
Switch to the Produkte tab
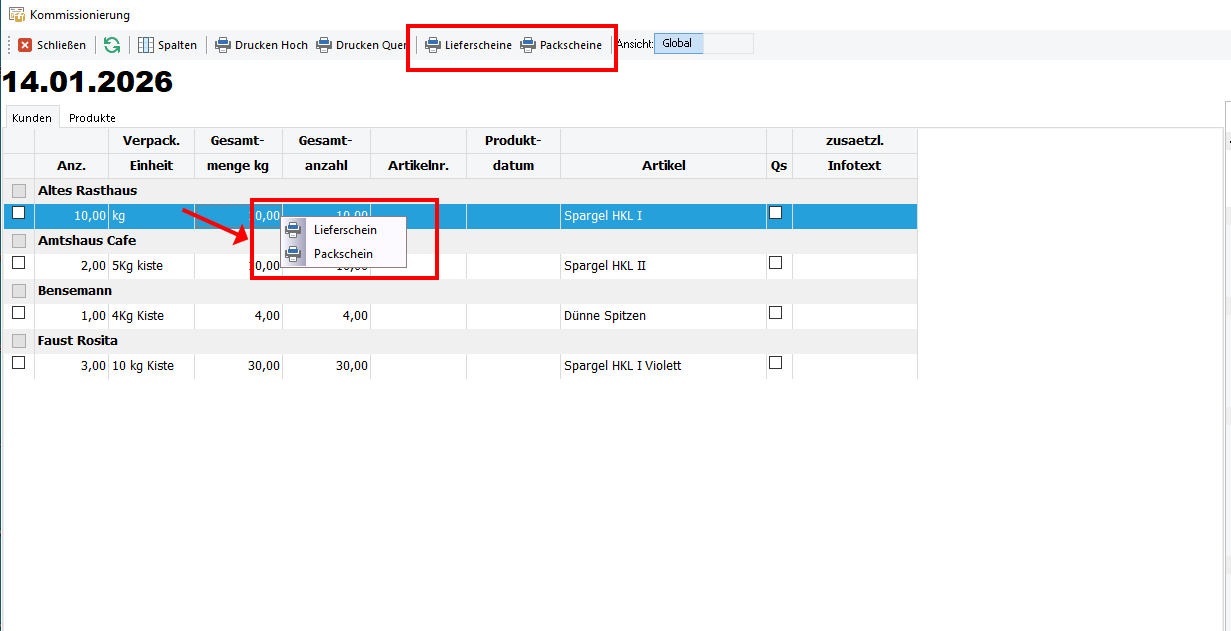pyautogui.click(x=92, y=118)
